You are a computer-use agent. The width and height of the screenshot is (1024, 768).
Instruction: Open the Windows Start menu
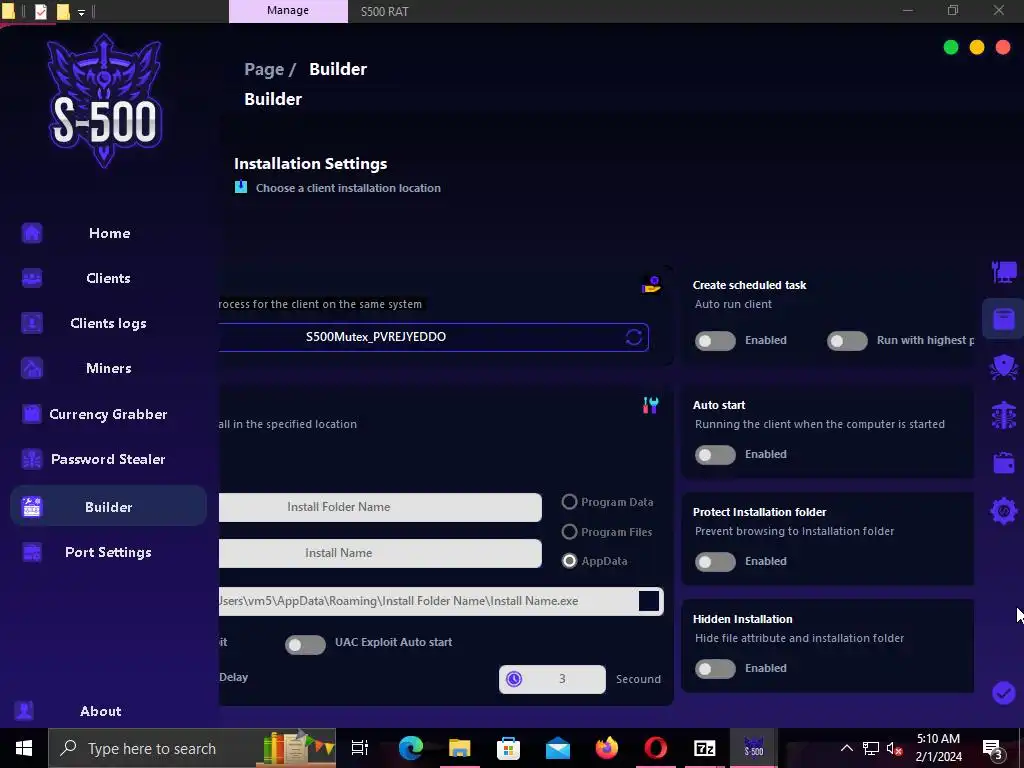(24, 748)
